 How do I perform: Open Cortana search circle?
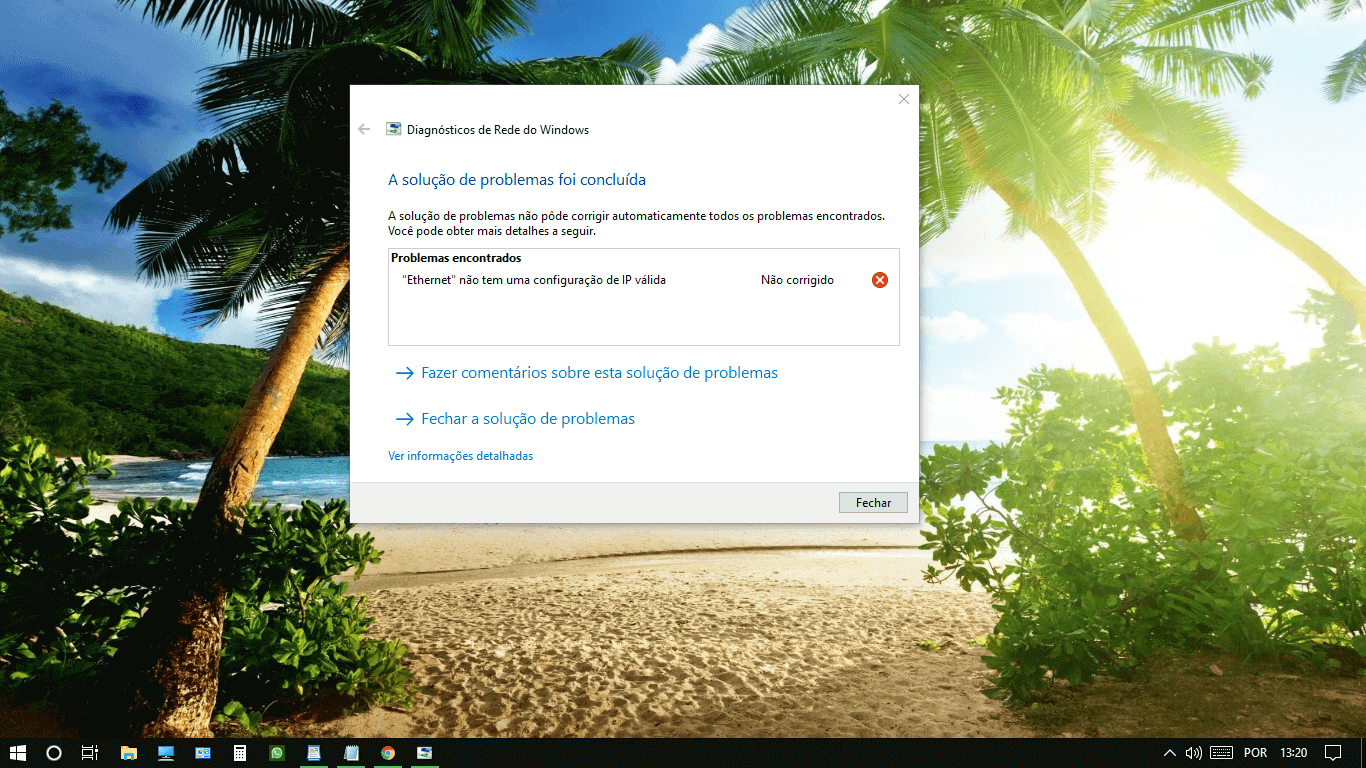coord(54,753)
